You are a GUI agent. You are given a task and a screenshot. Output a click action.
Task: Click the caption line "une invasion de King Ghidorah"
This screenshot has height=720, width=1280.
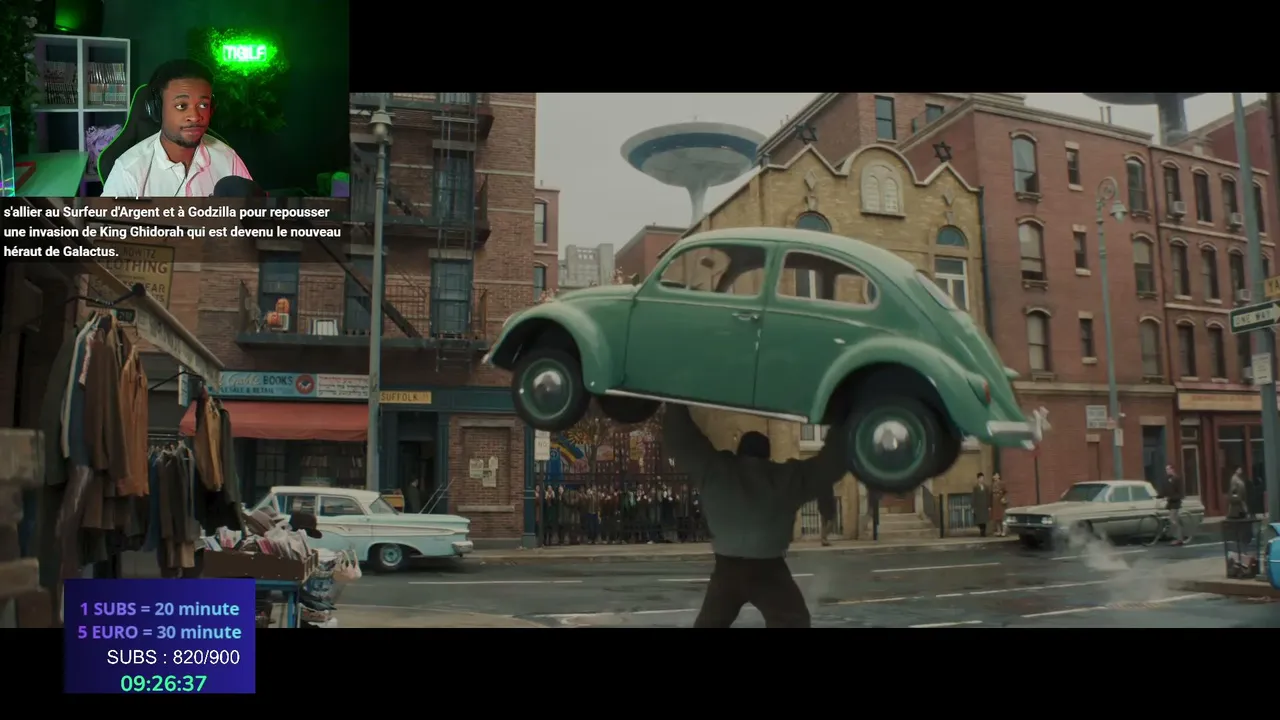(x=172, y=232)
